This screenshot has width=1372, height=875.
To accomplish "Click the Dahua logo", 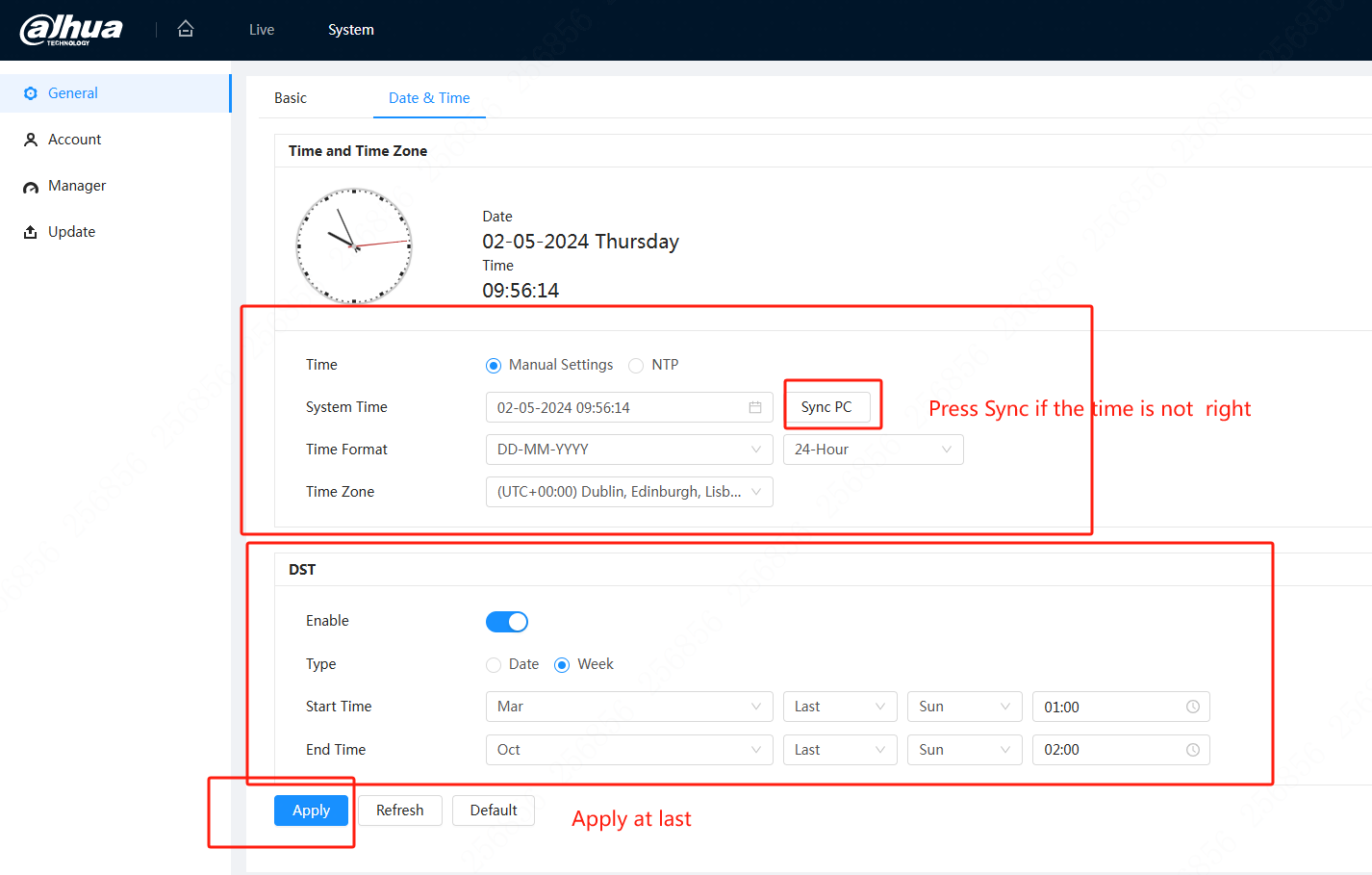I will [73, 29].
